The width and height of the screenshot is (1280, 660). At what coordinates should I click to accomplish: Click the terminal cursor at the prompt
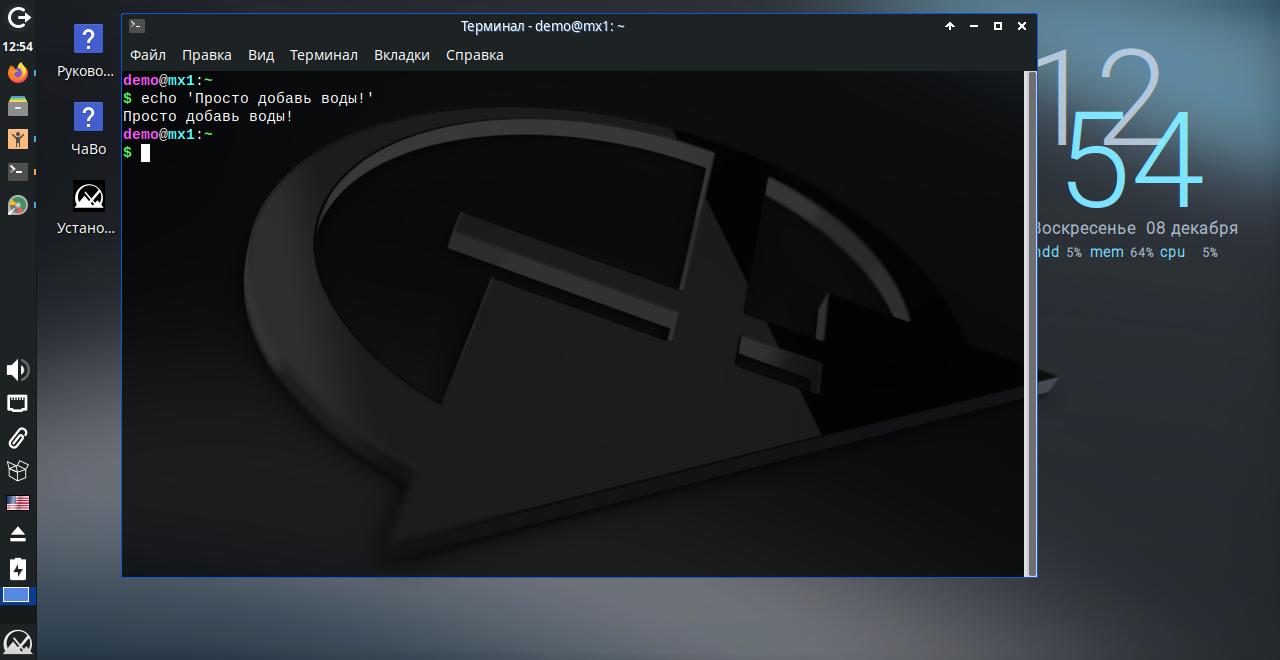pos(145,152)
